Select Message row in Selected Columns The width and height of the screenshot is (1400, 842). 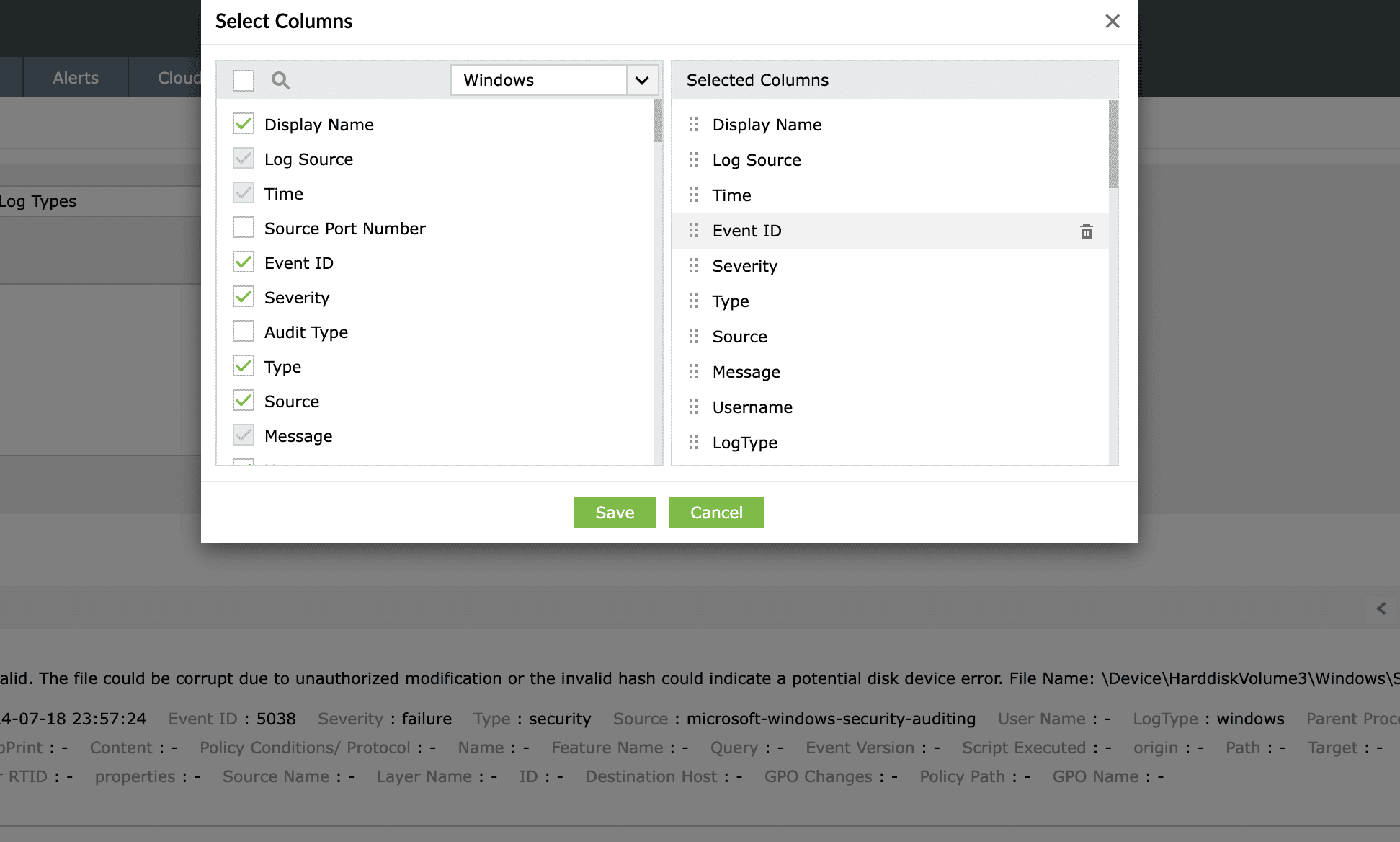click(x=890, y=372)
